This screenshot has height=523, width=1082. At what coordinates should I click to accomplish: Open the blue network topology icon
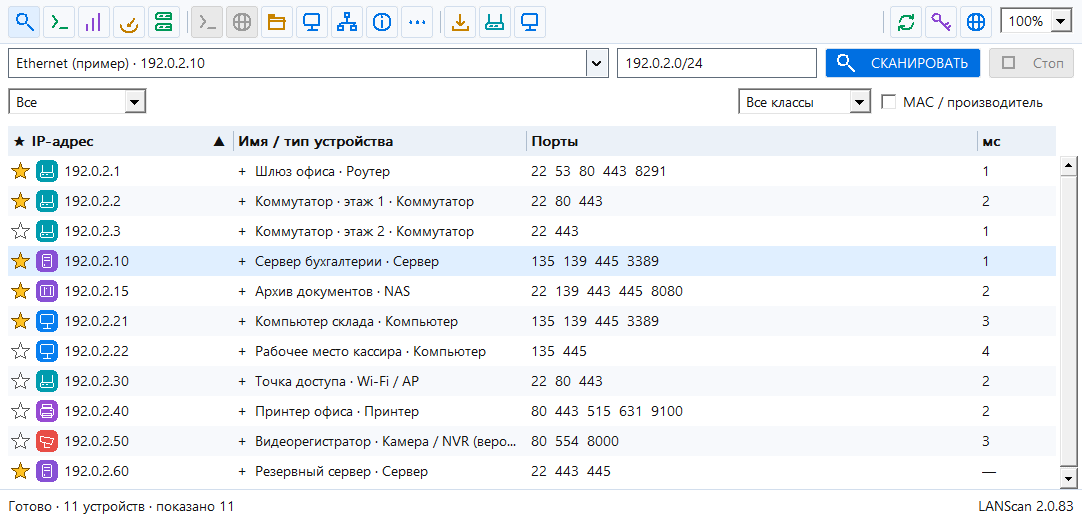tap(347, 22)
